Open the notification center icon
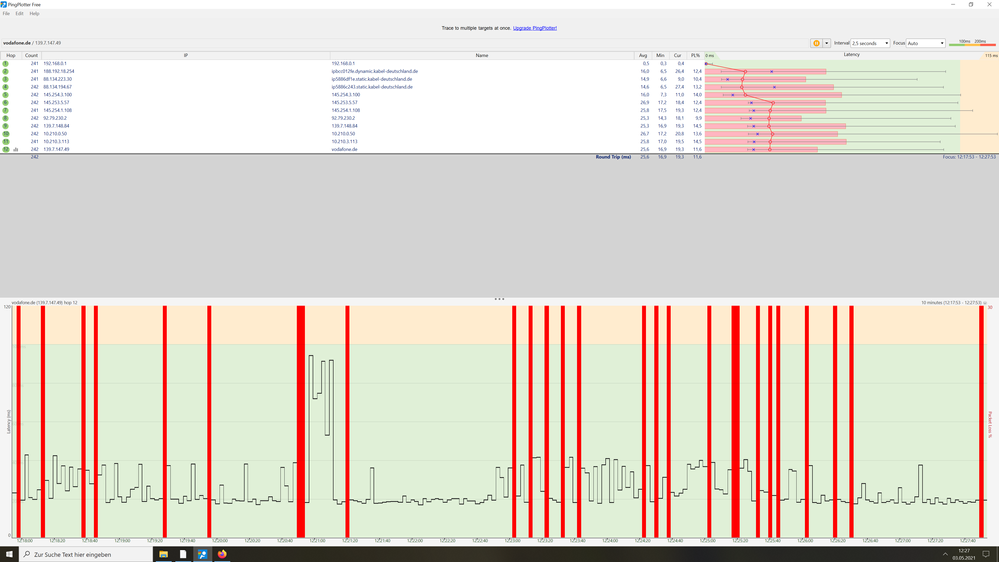The height and width of the screenshot is (562, 999). [986, 554]
